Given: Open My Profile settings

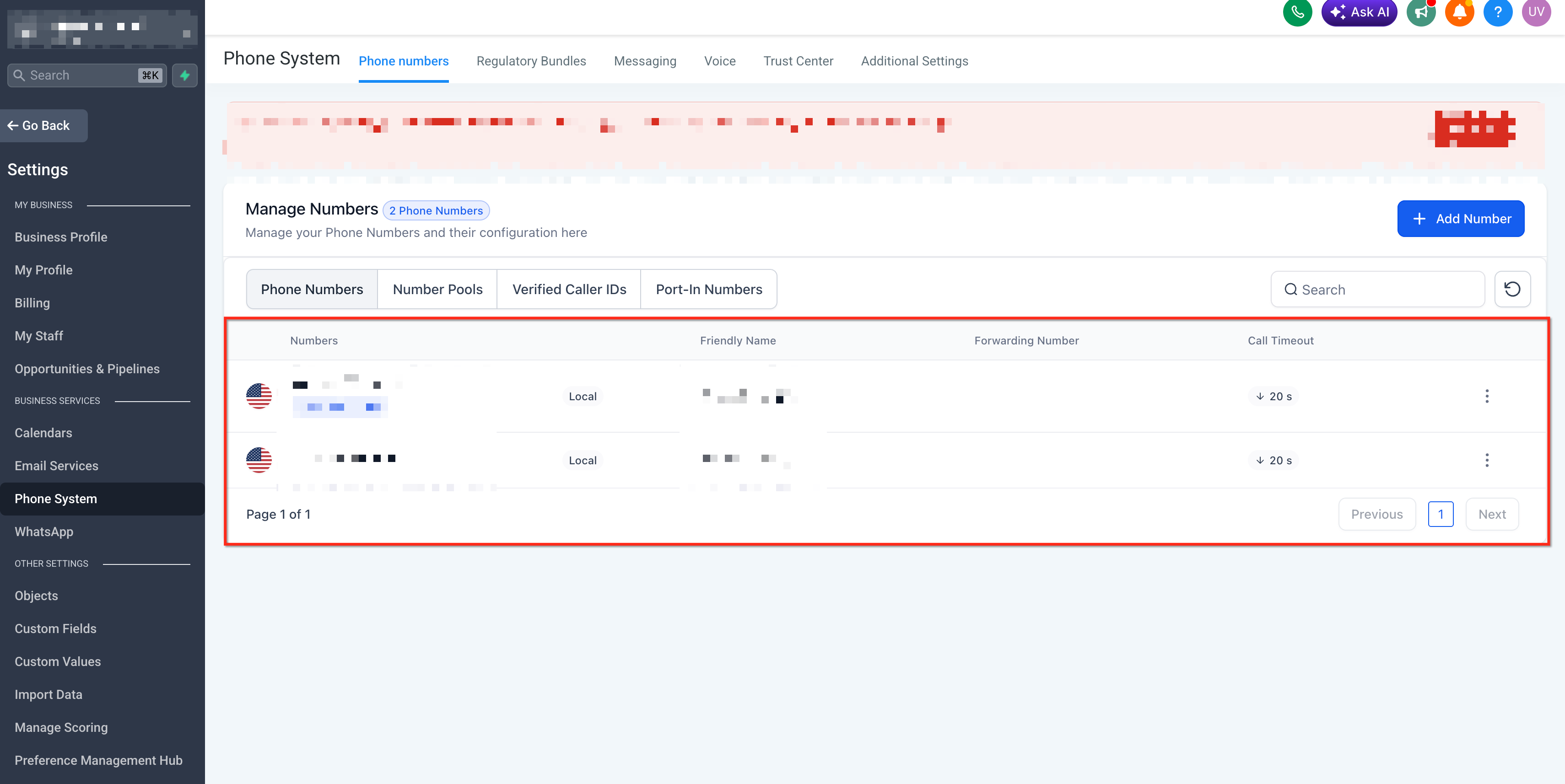Looking at the screenshot, I should 44,270.
